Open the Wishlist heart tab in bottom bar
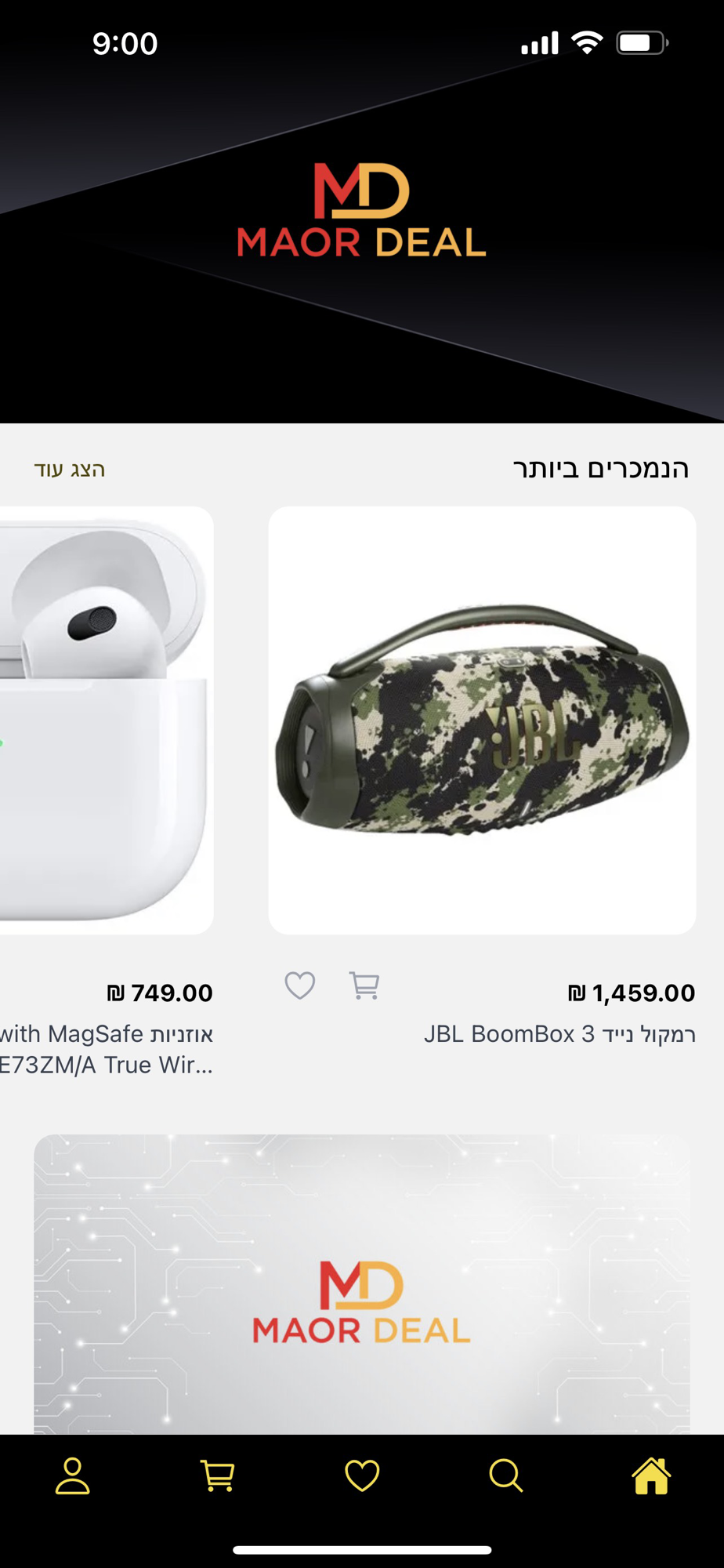 click(362, 1475)
